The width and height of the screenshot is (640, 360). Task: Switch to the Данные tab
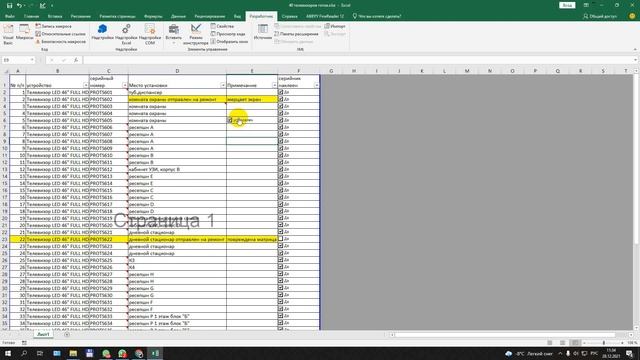tap(178, 16)
